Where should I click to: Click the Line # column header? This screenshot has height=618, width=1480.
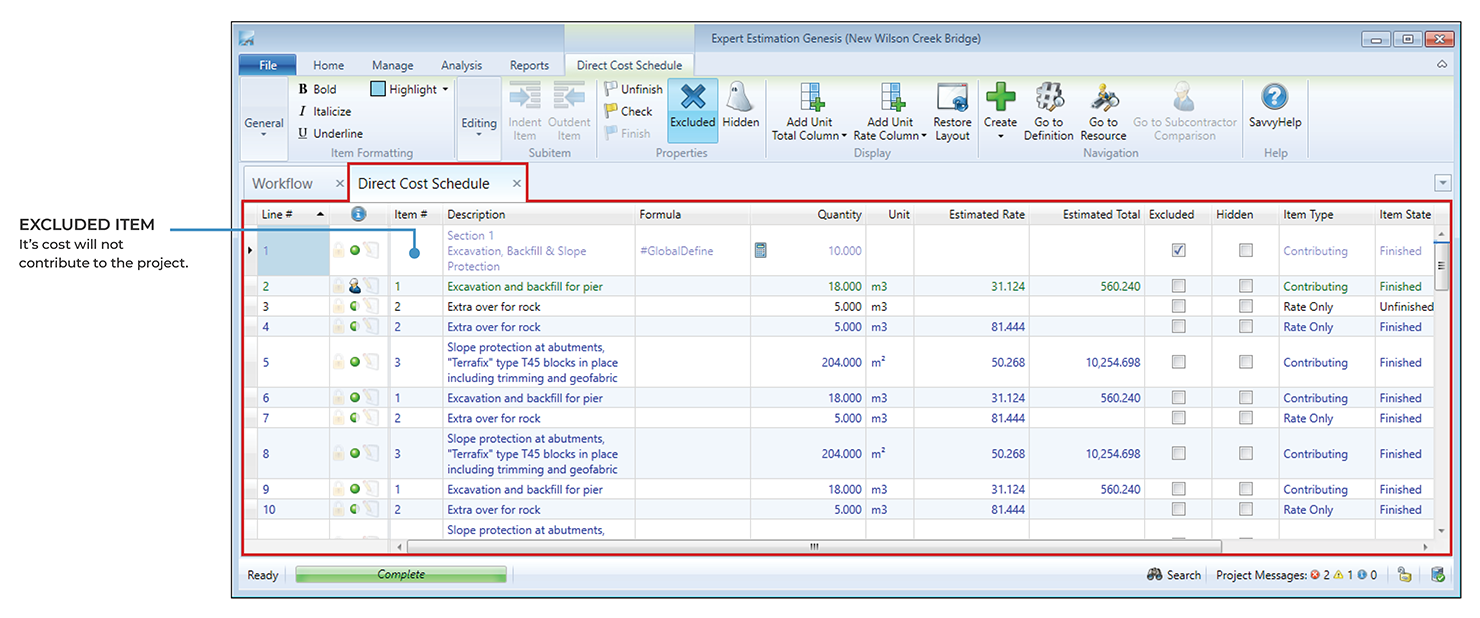click(278, 214)
